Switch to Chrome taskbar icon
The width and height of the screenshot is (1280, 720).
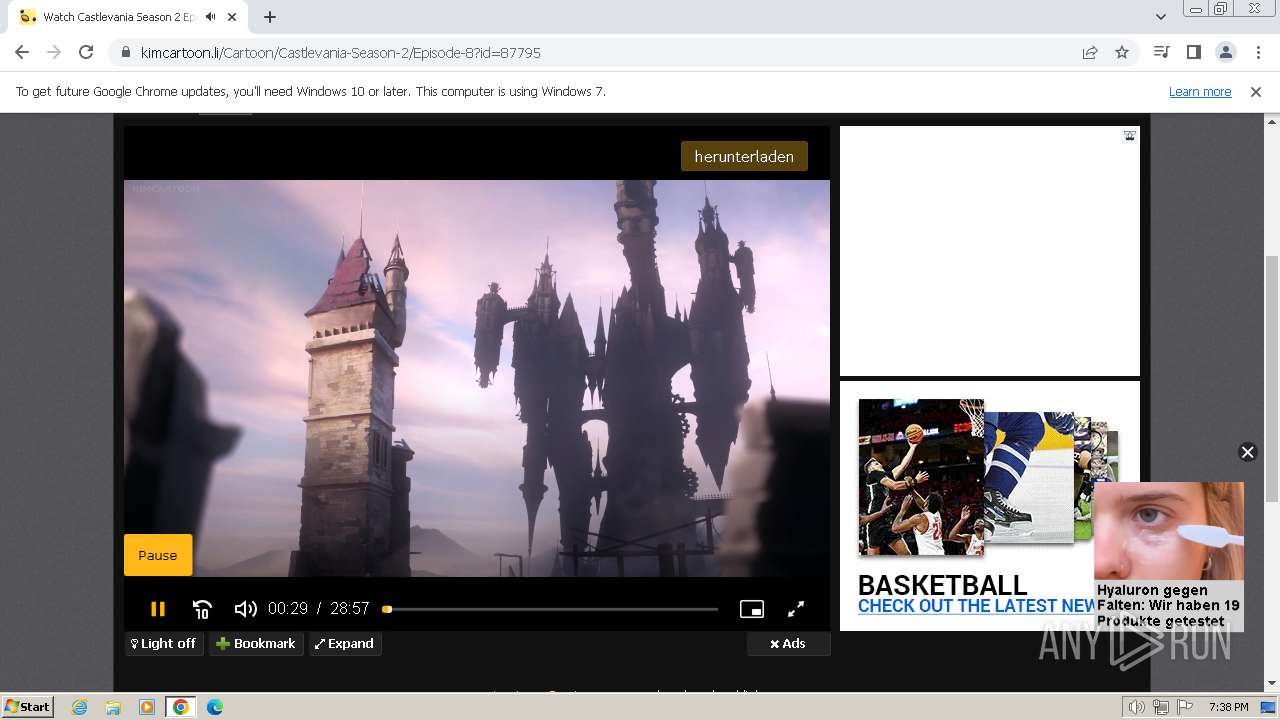[181, 707]
